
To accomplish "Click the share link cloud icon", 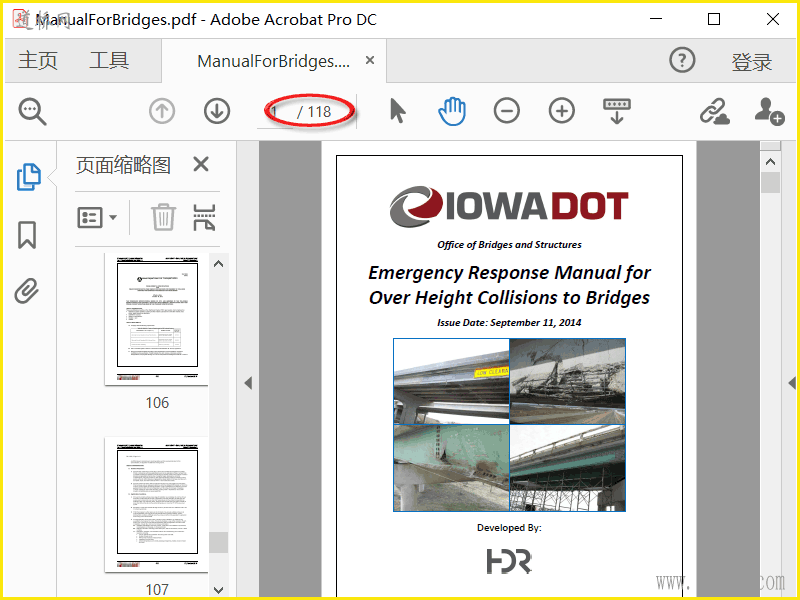I will pyautogui.click(x=714, y=112).
